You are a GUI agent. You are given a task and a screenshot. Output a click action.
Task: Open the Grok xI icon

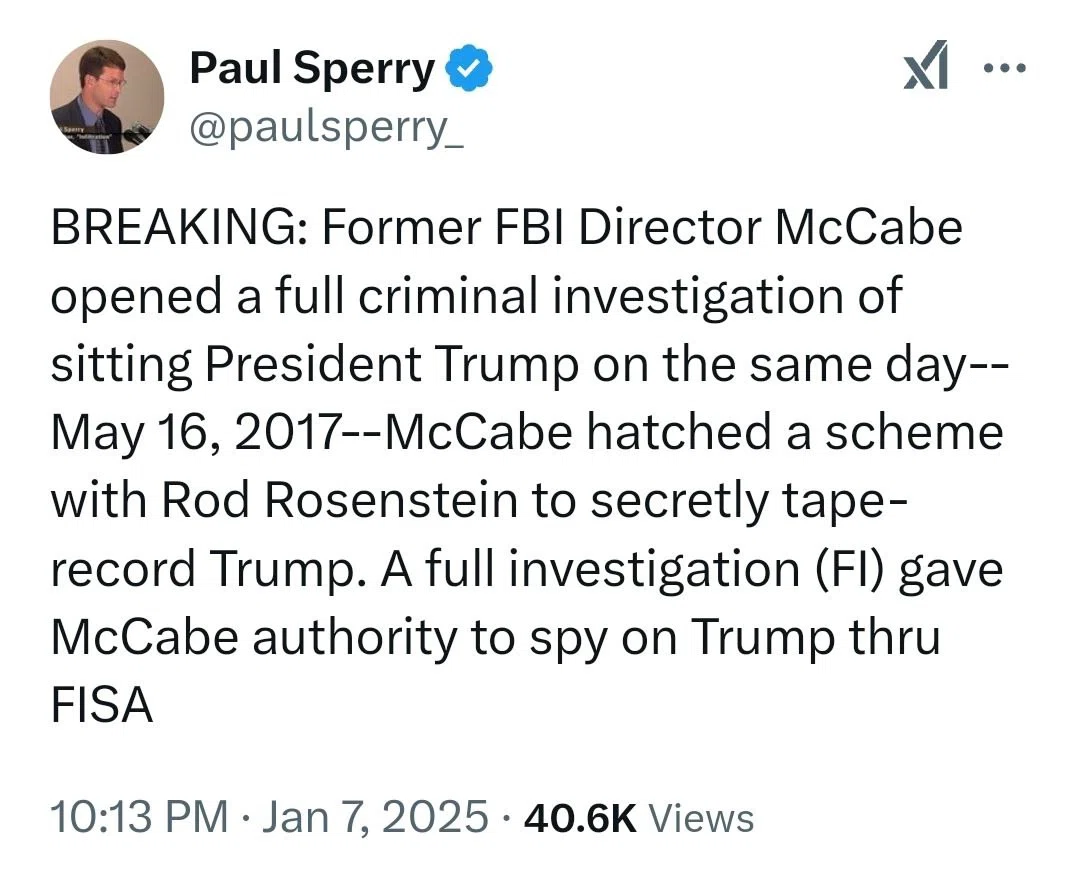tap(926, 66)
